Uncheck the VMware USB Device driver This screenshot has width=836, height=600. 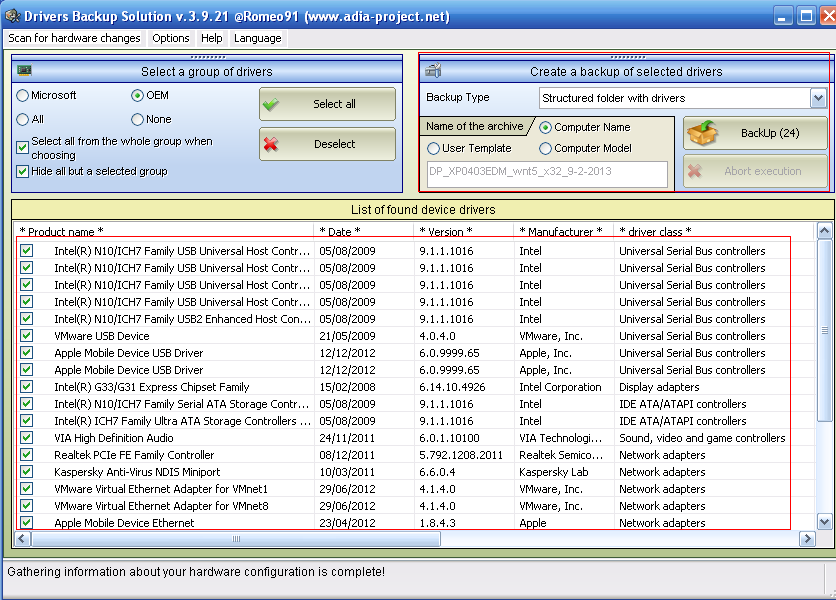27,336
